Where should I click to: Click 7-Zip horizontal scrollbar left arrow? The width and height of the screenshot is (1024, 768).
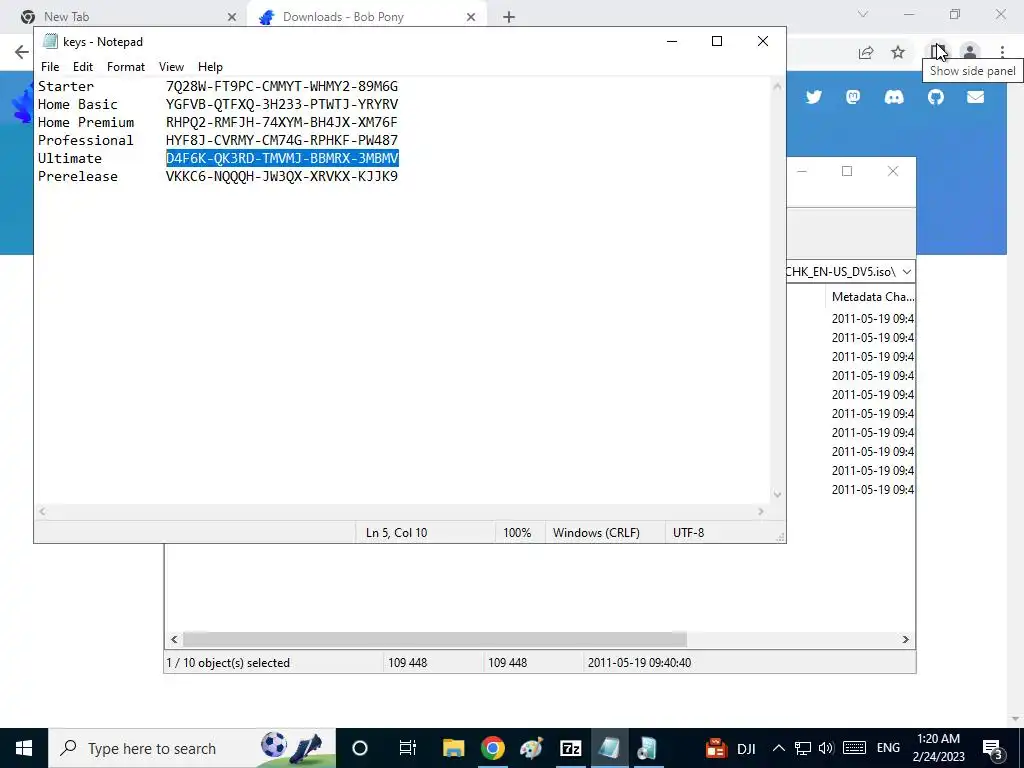[174, 639]
